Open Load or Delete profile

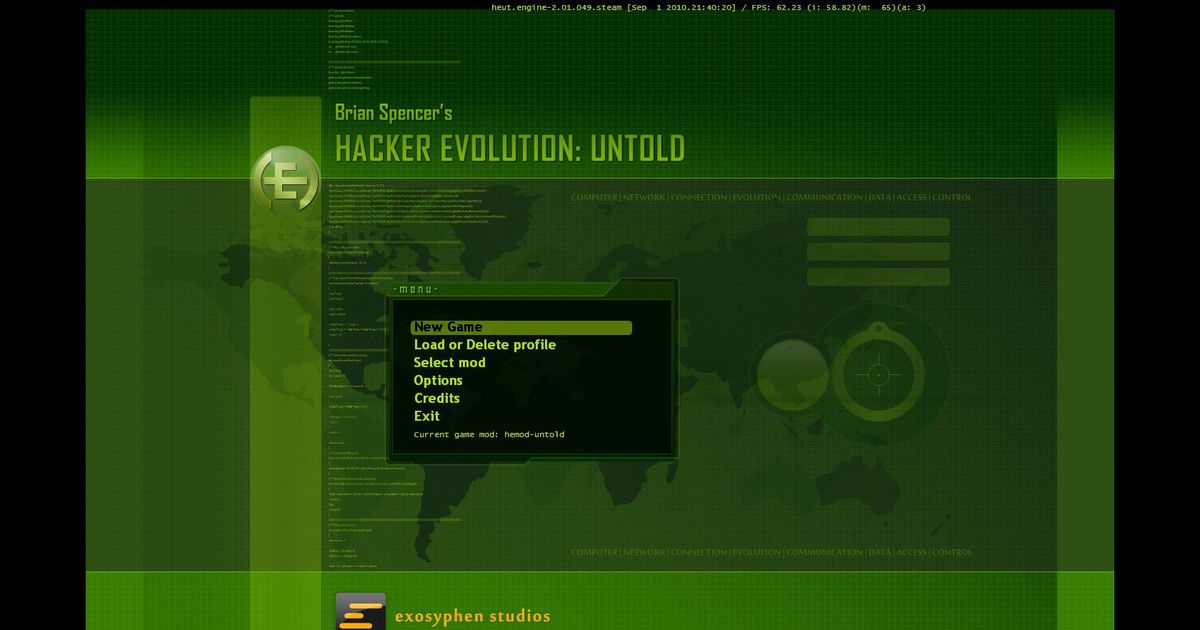pos(485,345)
